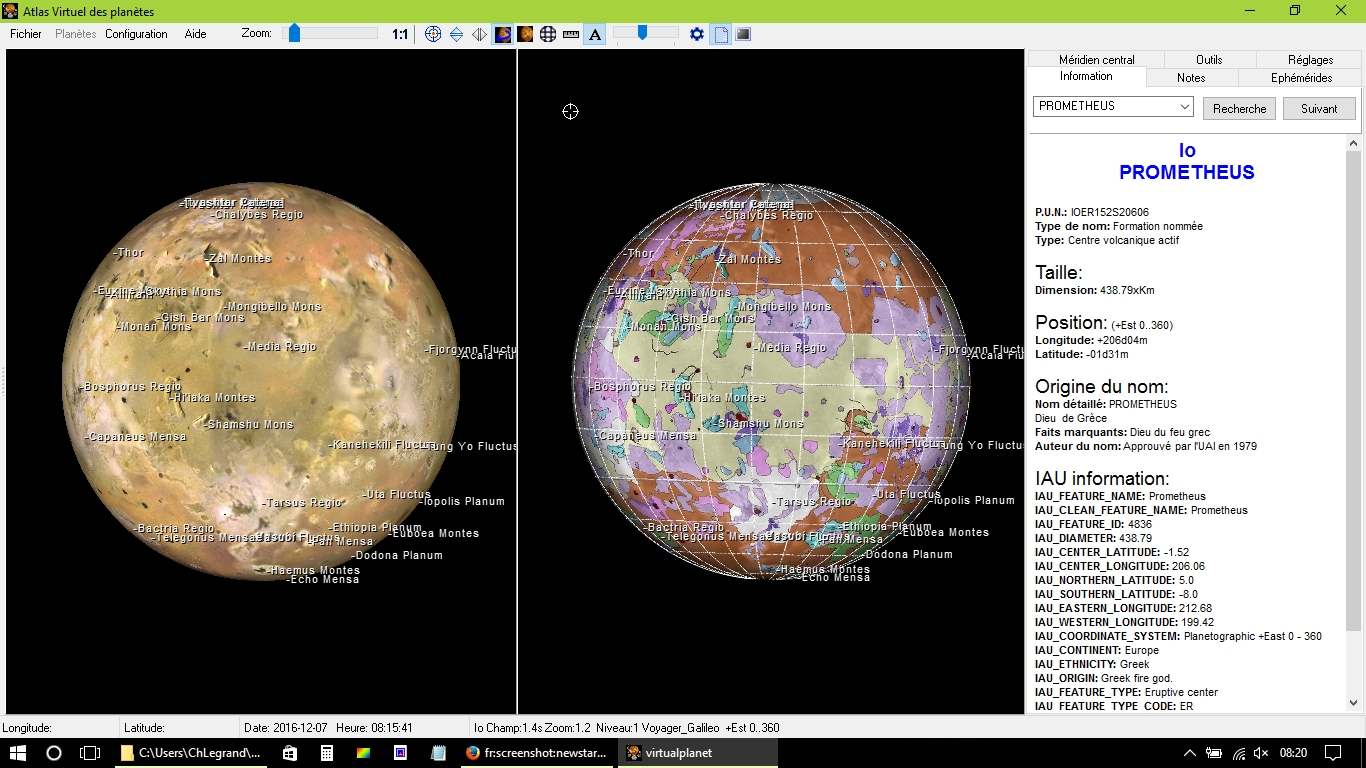Click the Haemus Montes label on the left globe

tap(314, 571)
